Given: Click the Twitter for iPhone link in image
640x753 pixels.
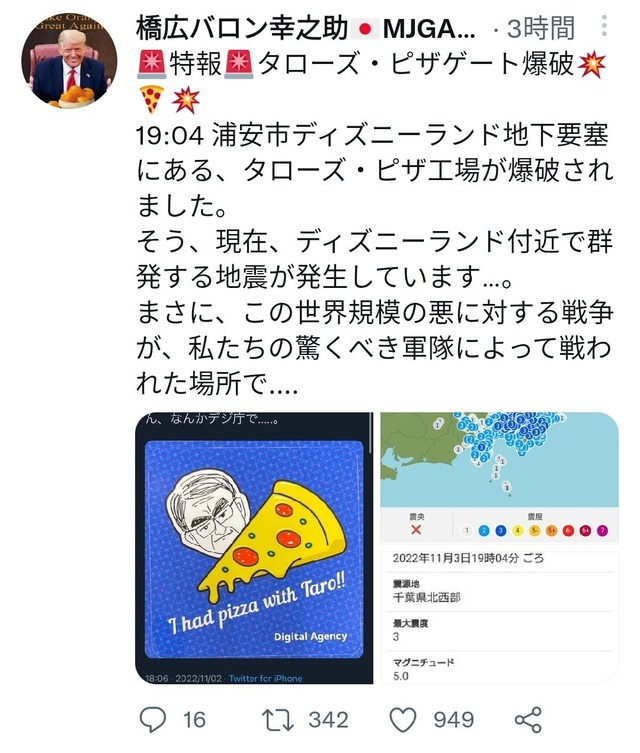Looking at the screenshot, I should [x=265, y=678].
